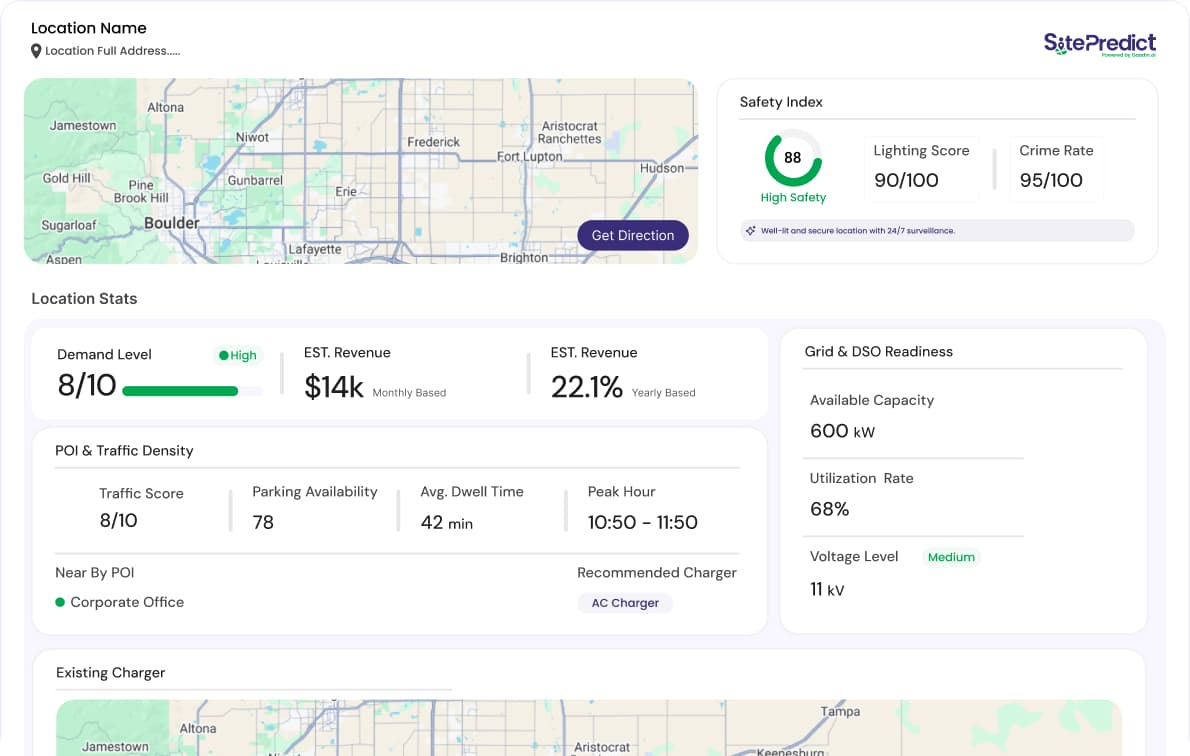Screen dimensions: 1190x756
Task: Click the green High demand badge
Action: [238, 355]
